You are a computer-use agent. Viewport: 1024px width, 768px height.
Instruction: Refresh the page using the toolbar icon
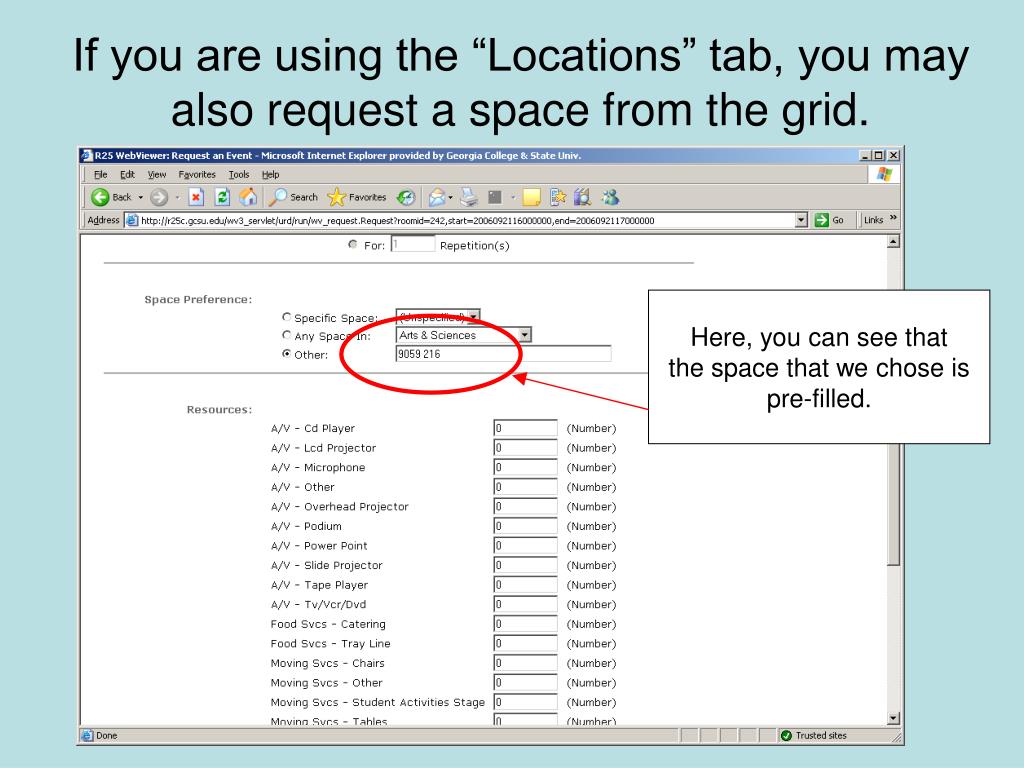222,197
